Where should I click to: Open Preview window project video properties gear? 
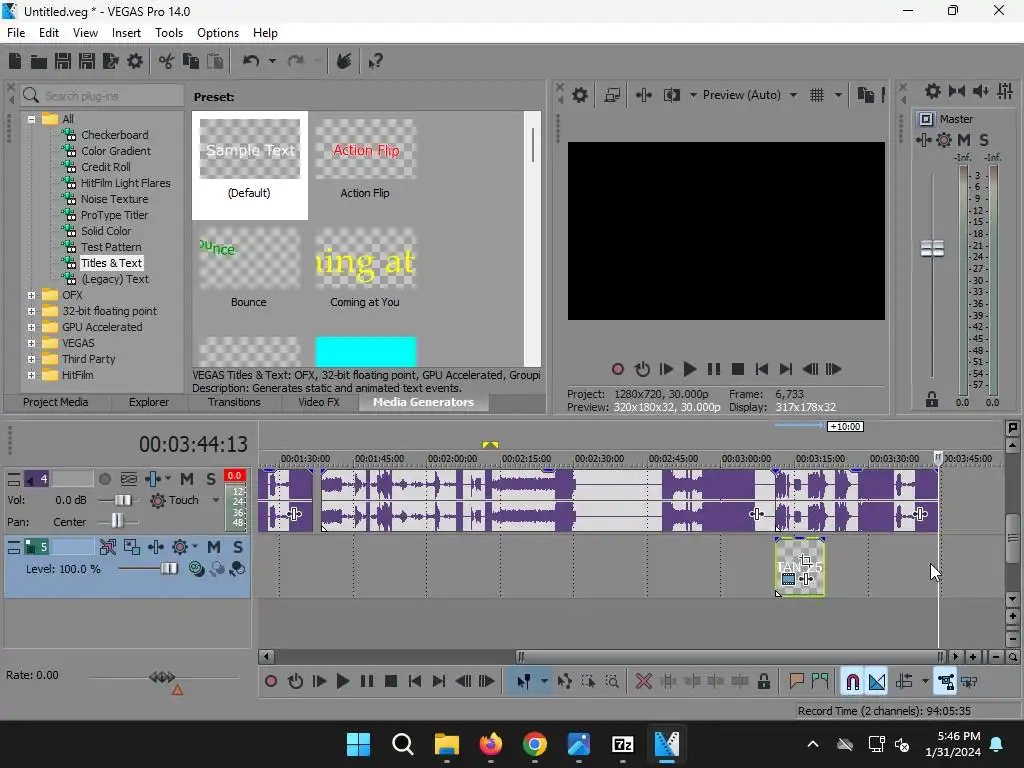pos(579,95)
